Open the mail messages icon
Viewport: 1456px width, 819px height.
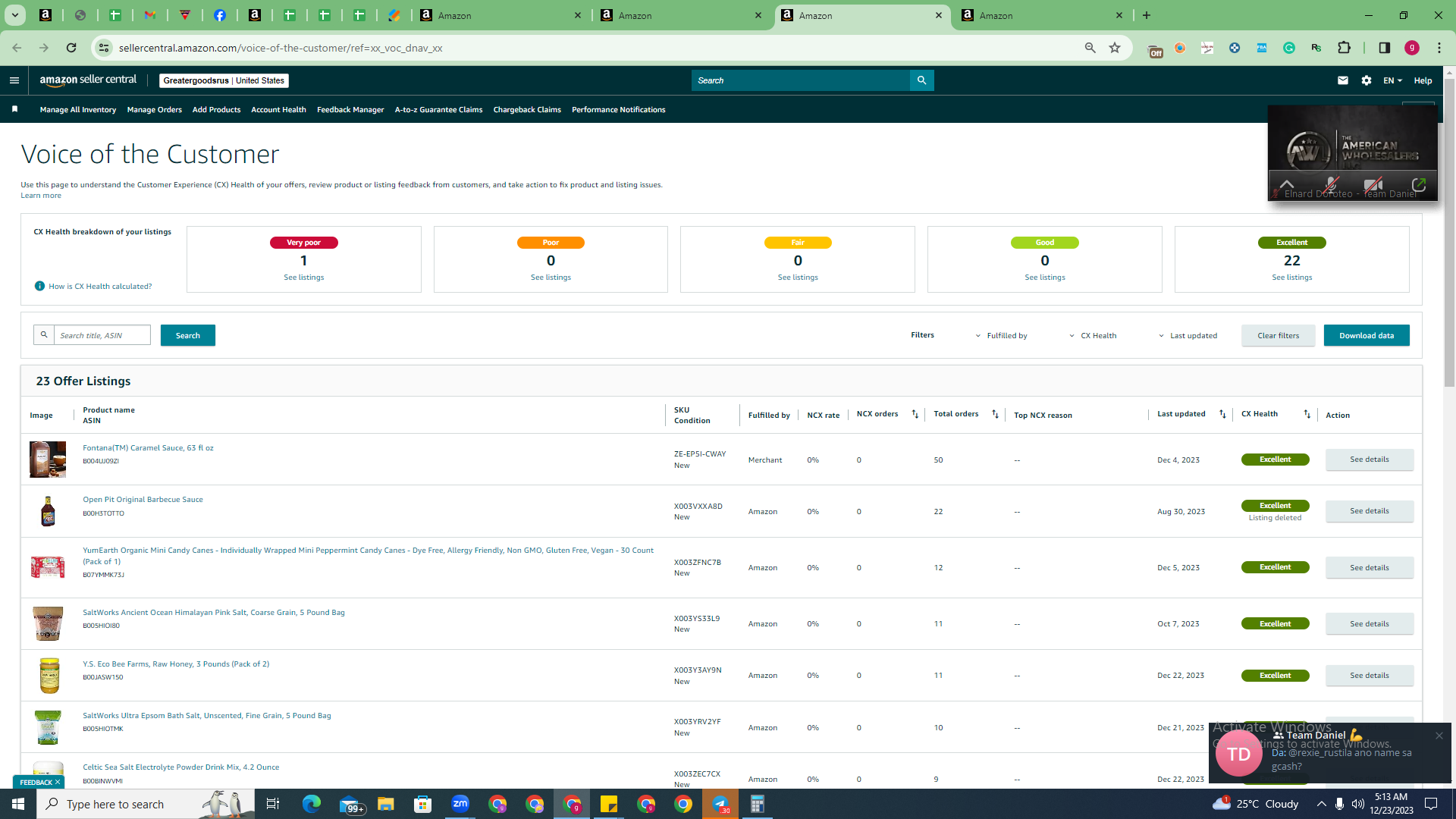[x=1343, y=80]
